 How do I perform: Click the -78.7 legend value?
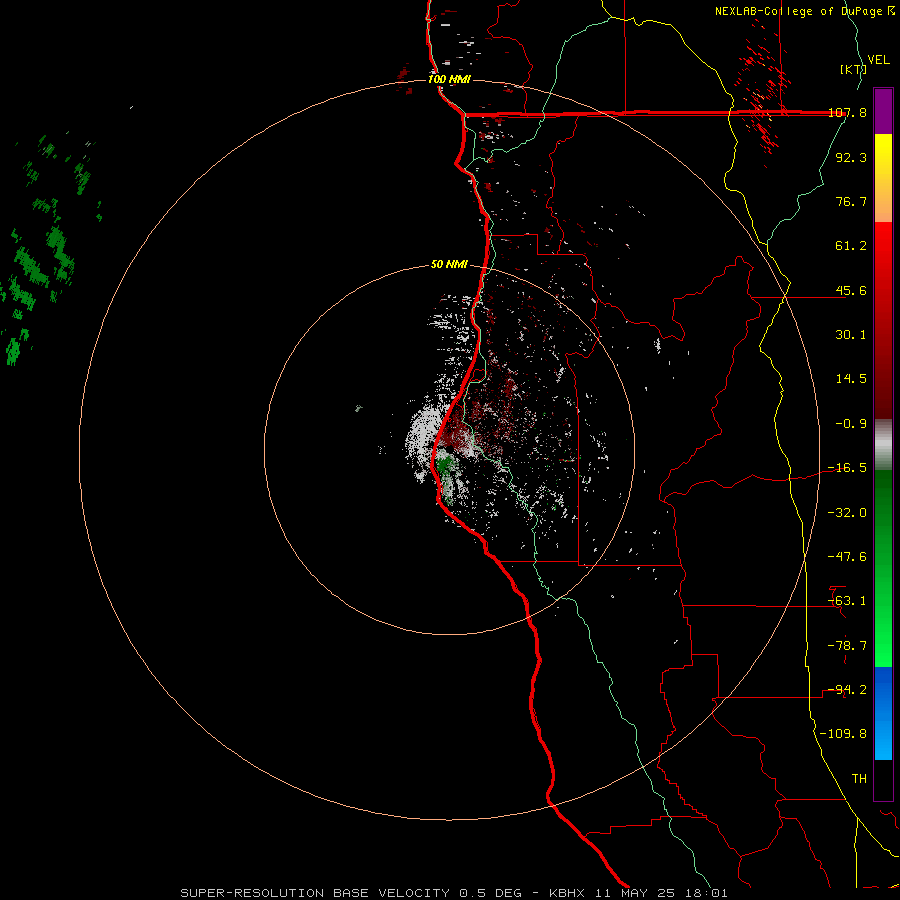click(847, 646)
